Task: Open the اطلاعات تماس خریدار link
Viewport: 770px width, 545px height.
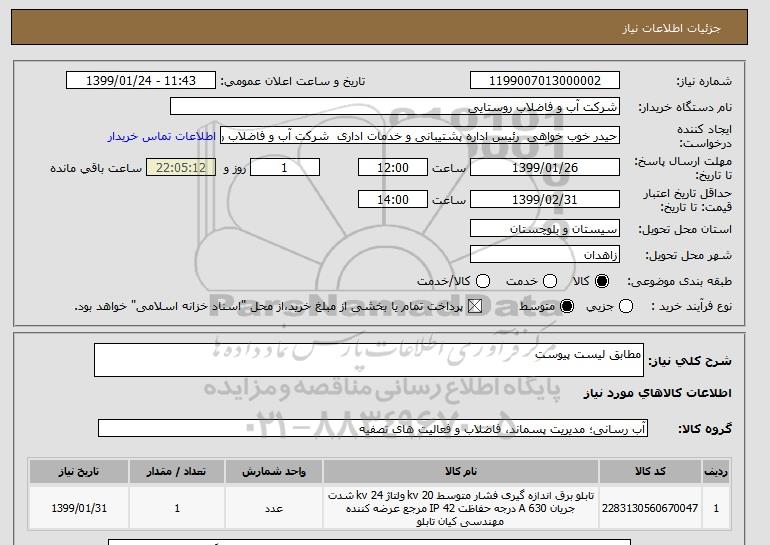Action: [x=162, y=136]
